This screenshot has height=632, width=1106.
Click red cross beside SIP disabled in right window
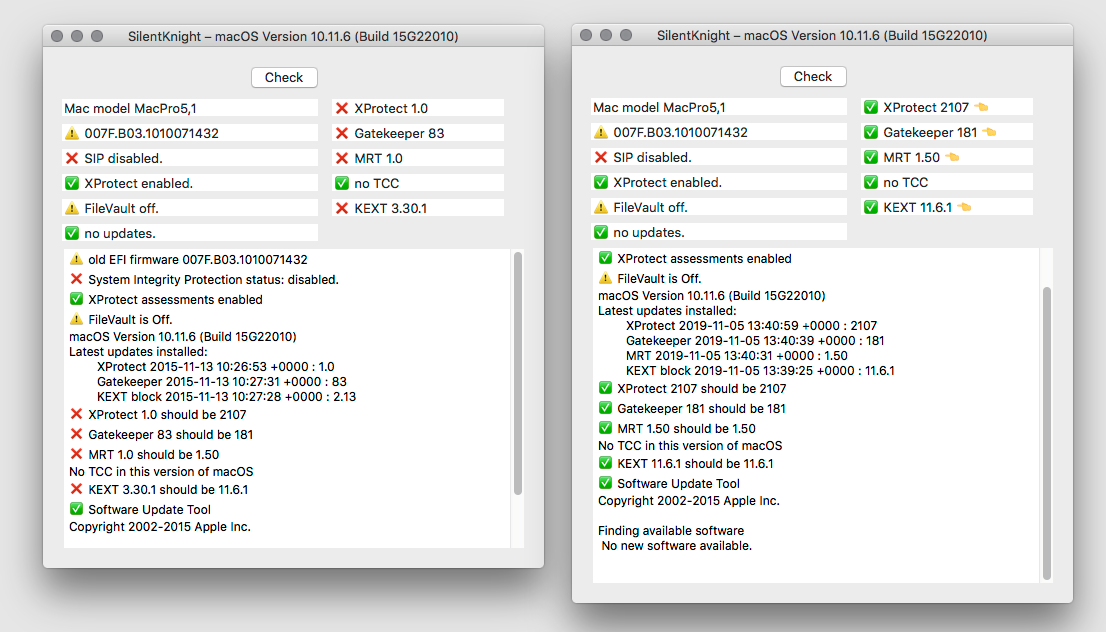[601, 157]
